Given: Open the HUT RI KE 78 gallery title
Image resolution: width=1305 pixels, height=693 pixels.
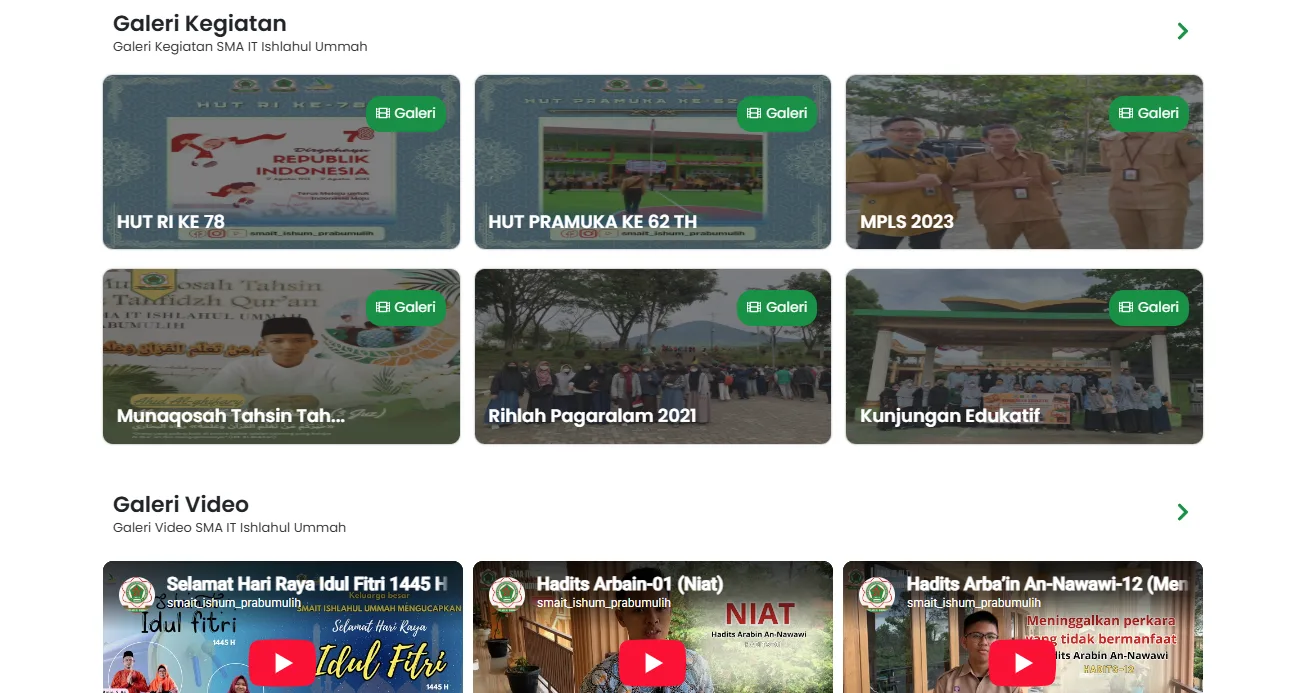Looking at the screenshot, I should click(171, 222).
